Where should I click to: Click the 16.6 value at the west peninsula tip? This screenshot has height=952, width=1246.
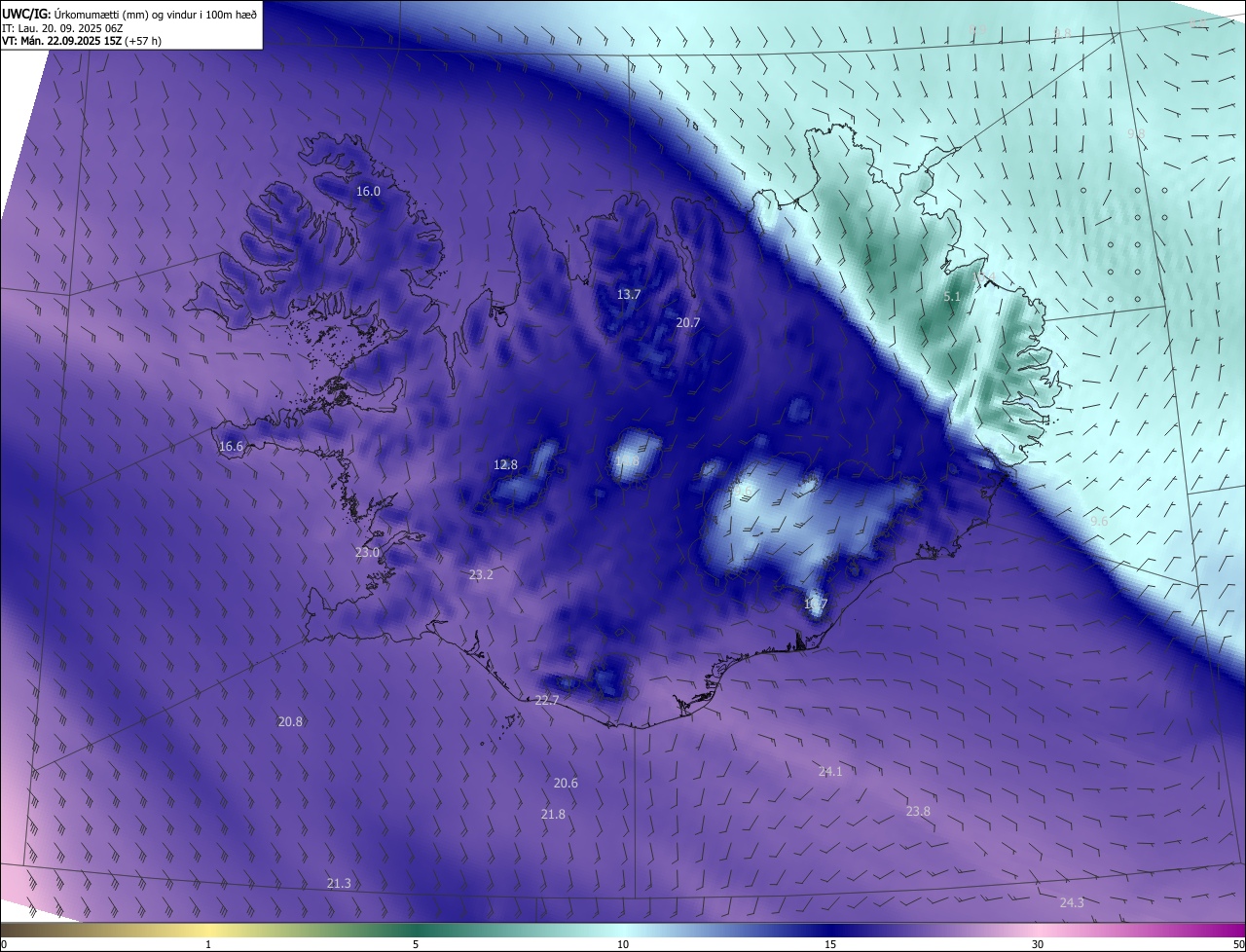coord(231,447)
